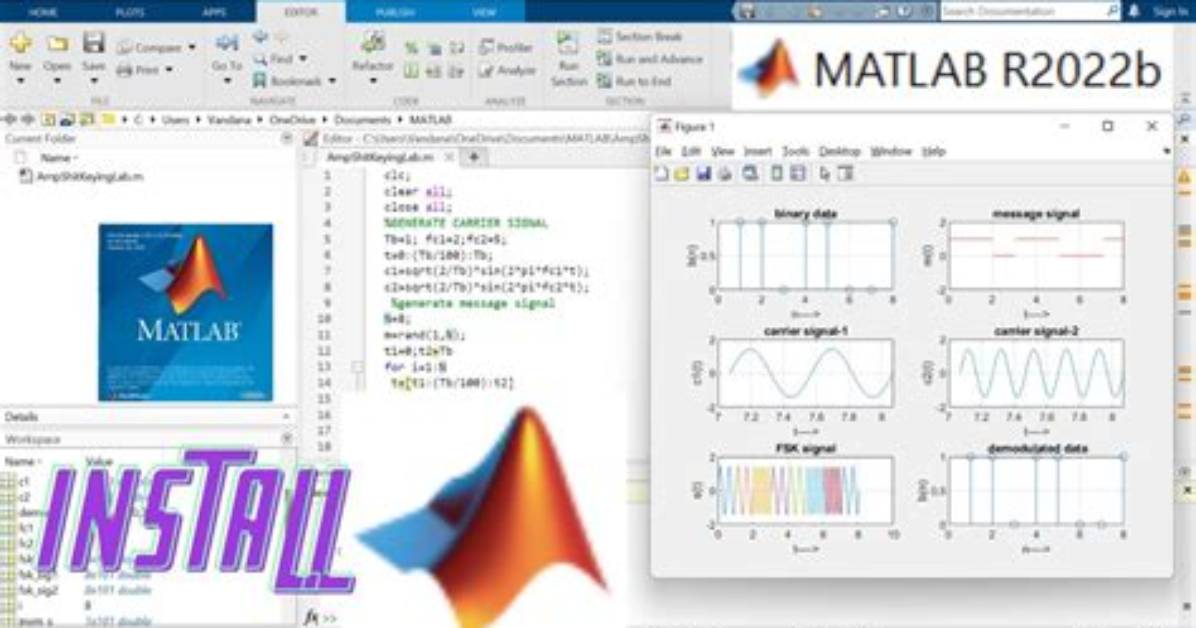Click the Run Section icon

coord(567,43)
